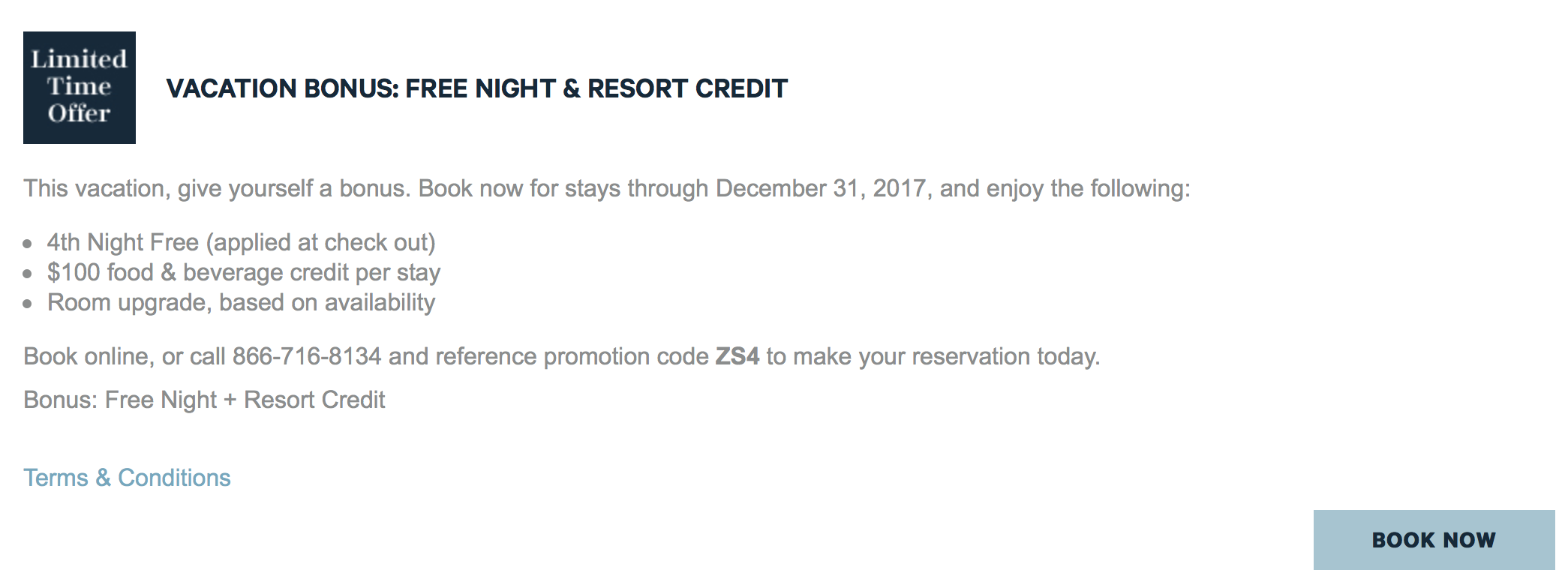Click the Limited Time Offer badge
The image size is (1568, 585).
pyautogui.click(x=80, y=88)
